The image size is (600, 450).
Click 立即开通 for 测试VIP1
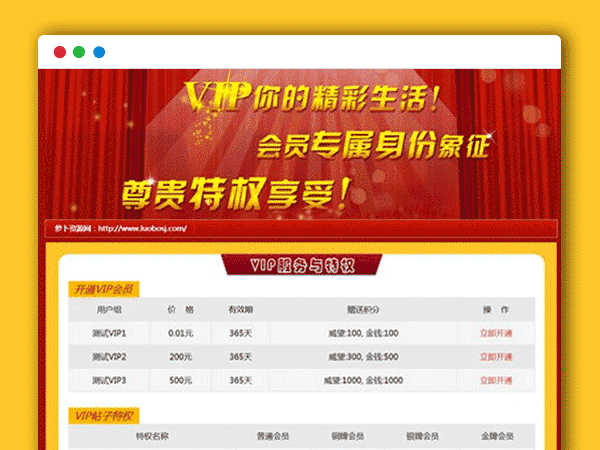(x=495, y=332)
